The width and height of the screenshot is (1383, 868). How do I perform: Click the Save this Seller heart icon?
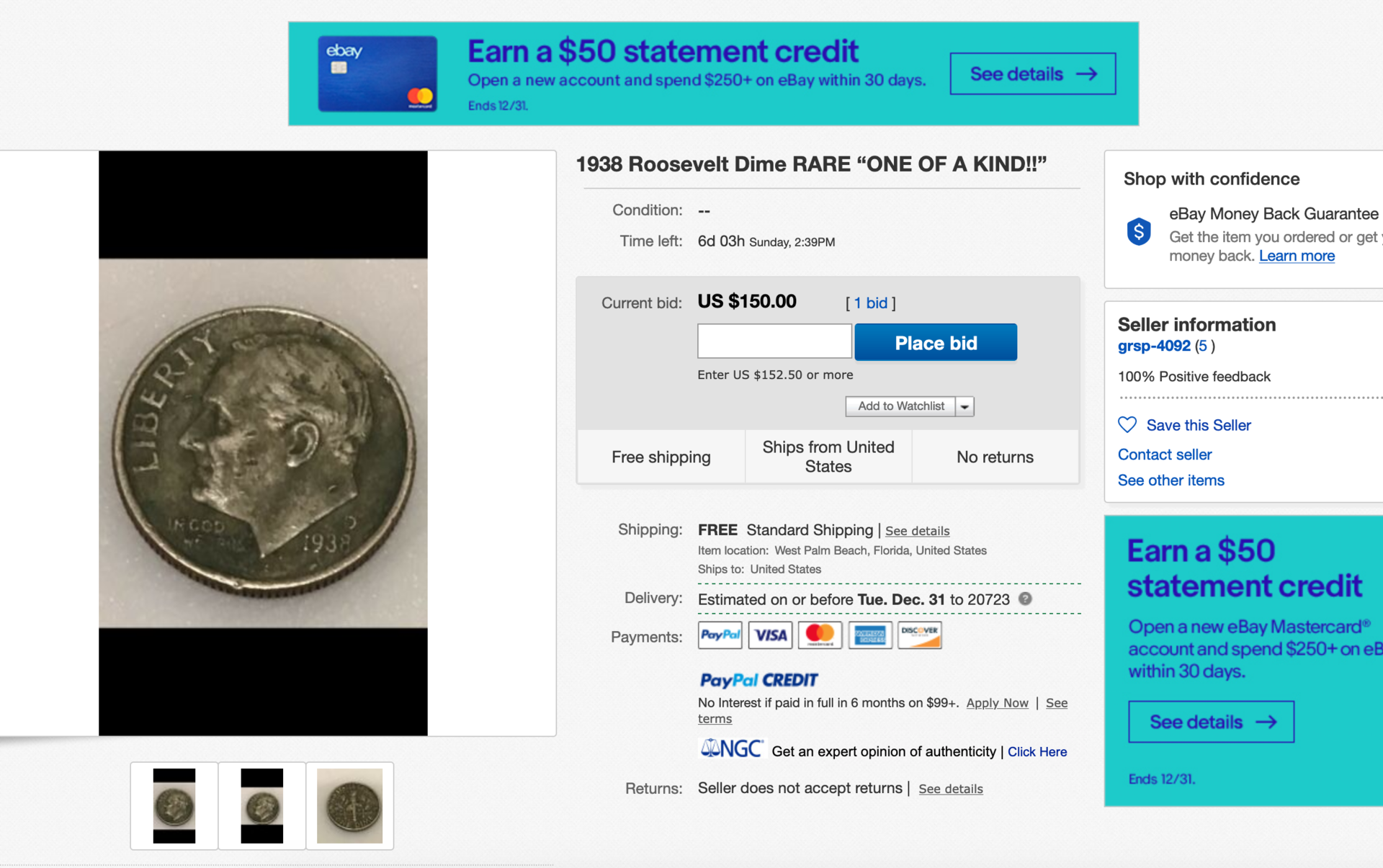coord(1127,425)
